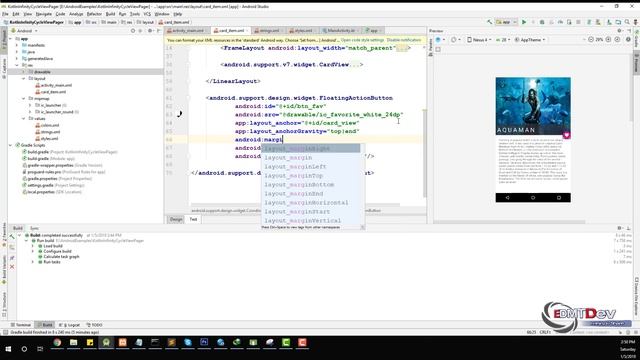Click the status bar tool-window toggle icon
640x360 pixels.
tap(5, 332)
